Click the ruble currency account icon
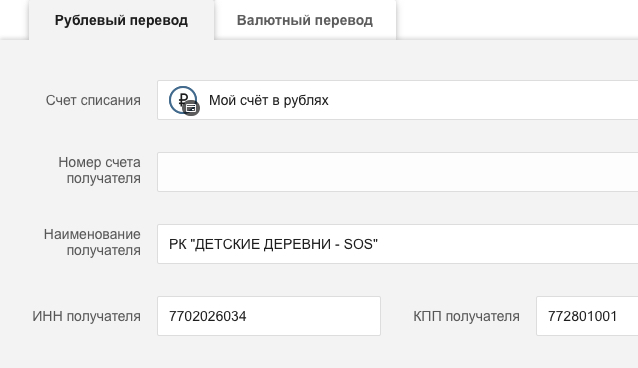 (x=183, y=100)
